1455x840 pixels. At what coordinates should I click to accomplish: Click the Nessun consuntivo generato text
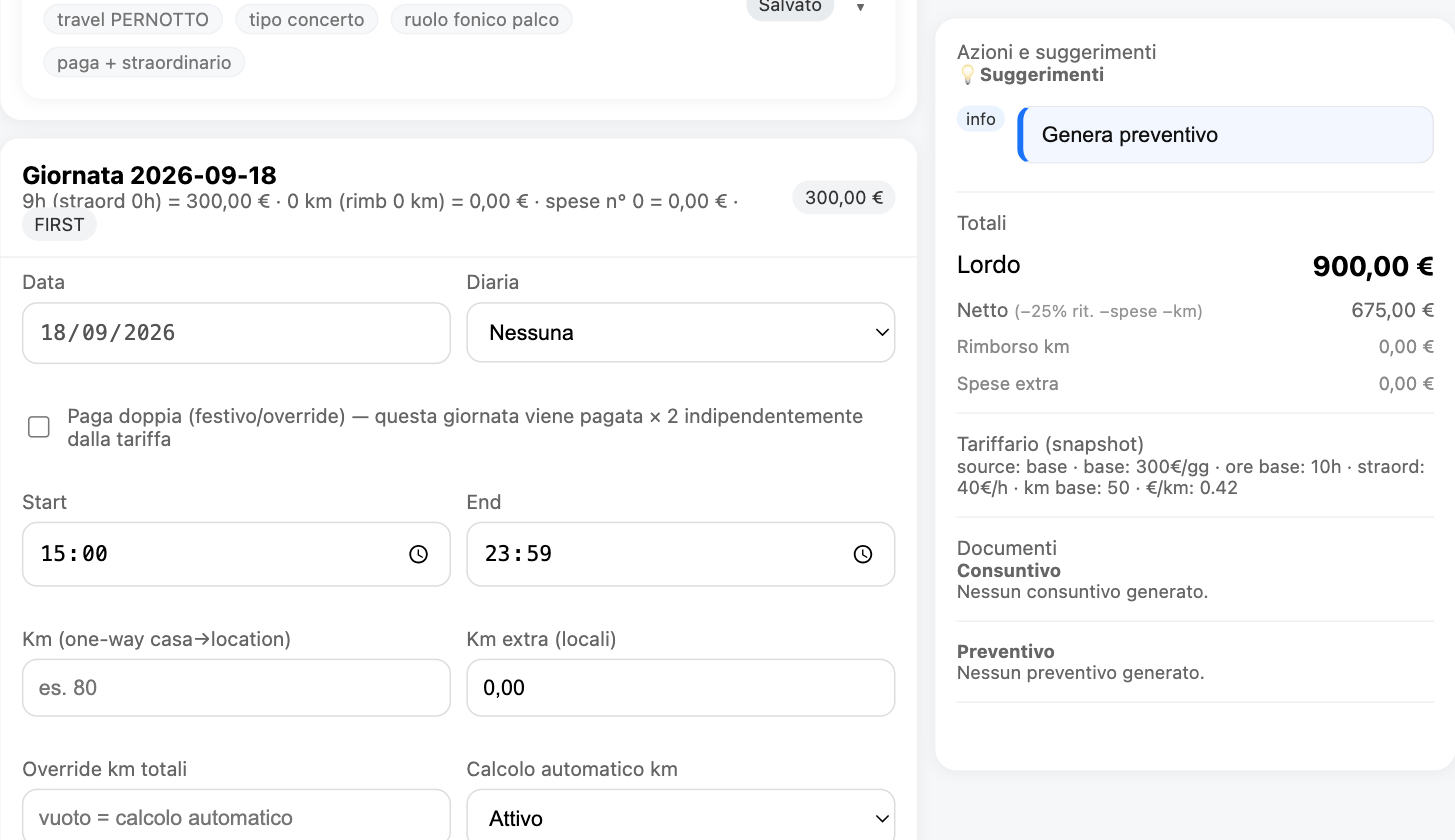coord(1082,592)
